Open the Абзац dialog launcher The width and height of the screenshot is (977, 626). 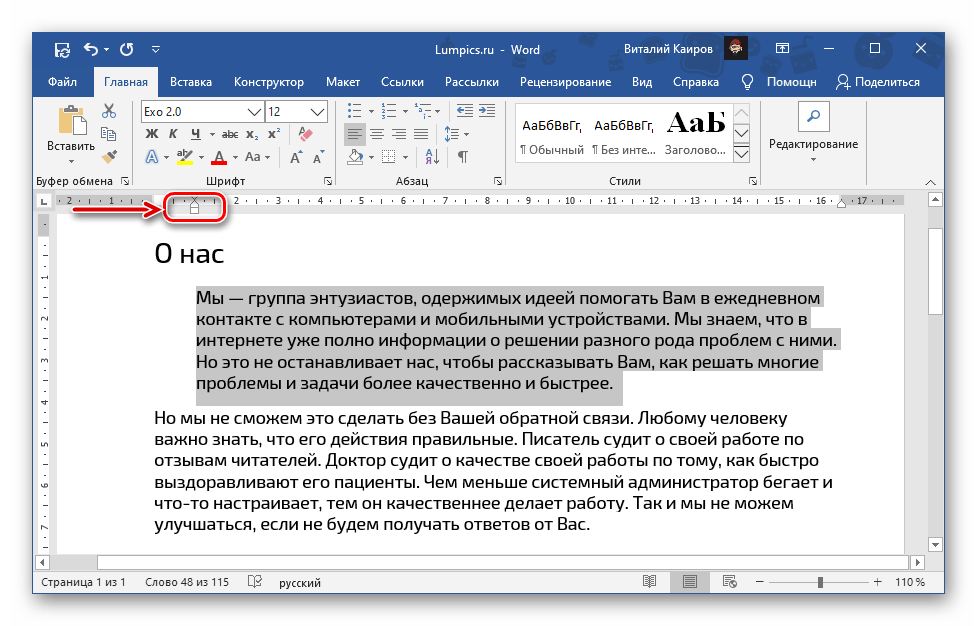pos(498,181)
